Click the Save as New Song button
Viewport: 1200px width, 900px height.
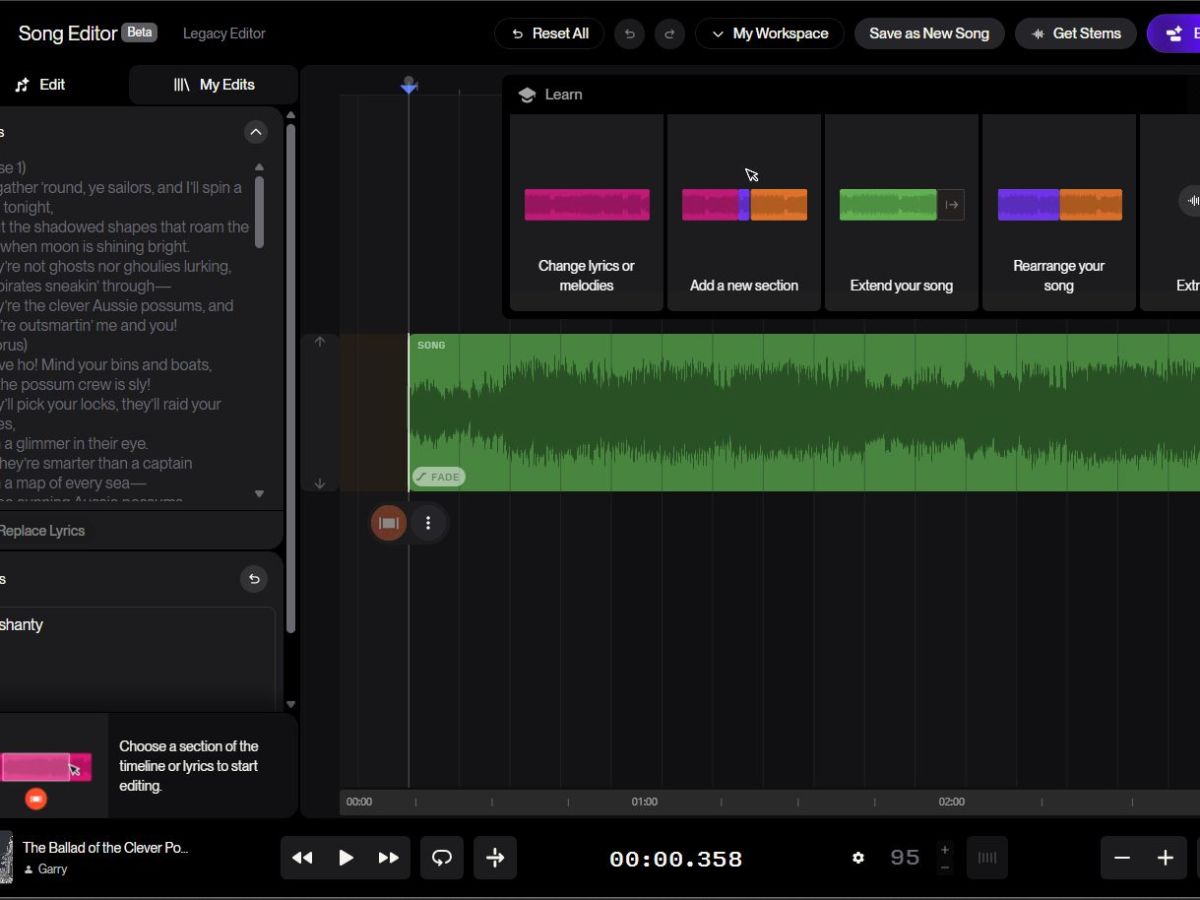(929, 33)
